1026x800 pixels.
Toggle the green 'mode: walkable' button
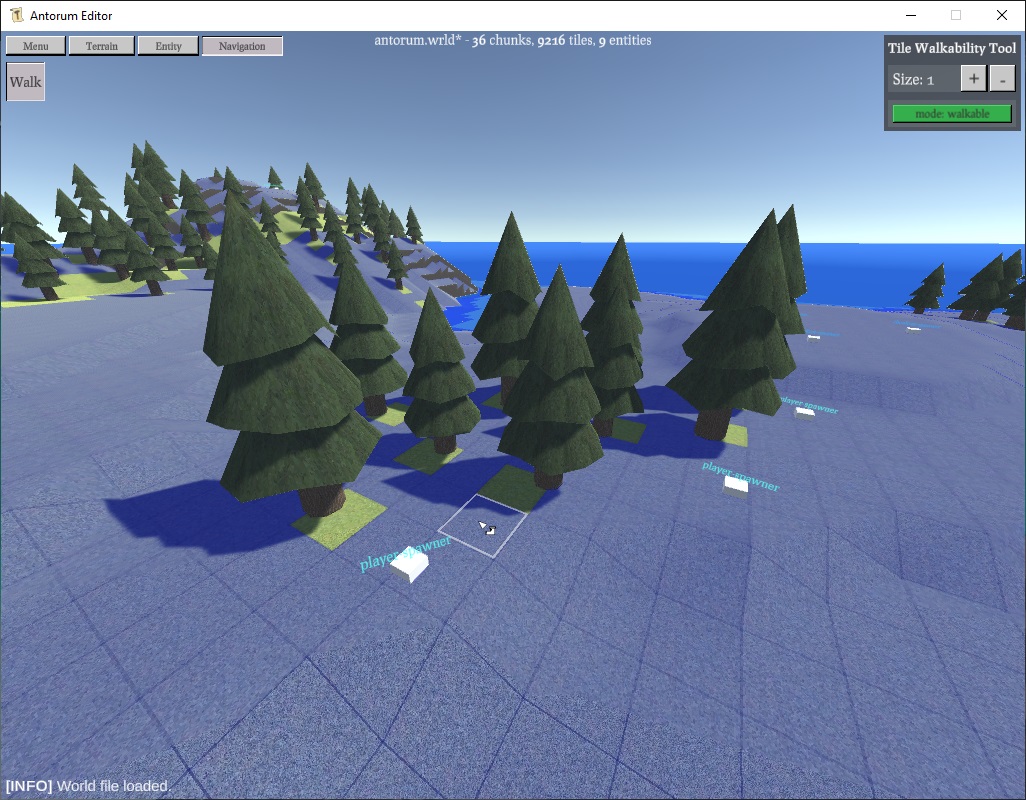click(x=952, y=114)
